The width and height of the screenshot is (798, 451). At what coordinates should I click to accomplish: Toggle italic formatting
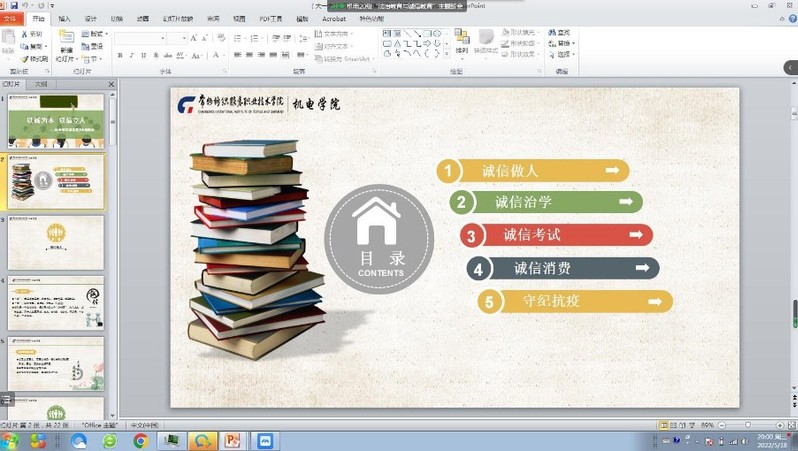point(132,55)
